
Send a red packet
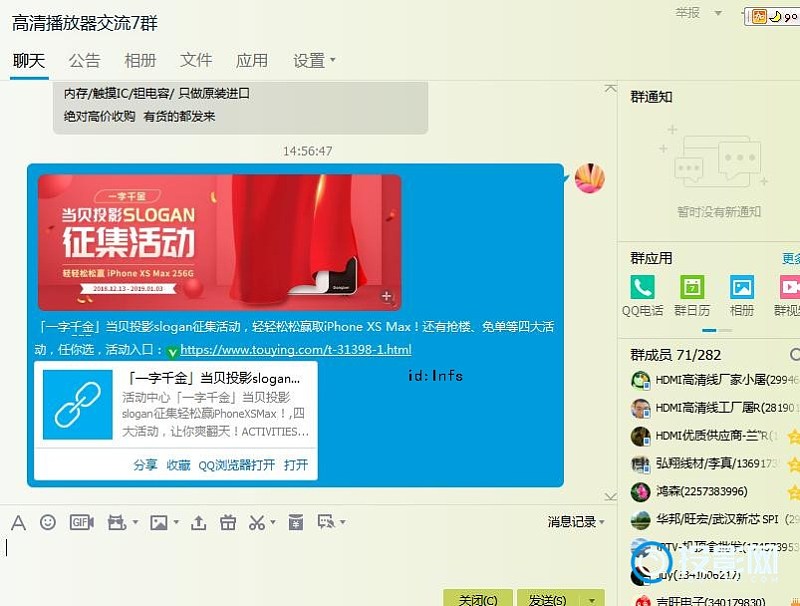click(296, 522)
